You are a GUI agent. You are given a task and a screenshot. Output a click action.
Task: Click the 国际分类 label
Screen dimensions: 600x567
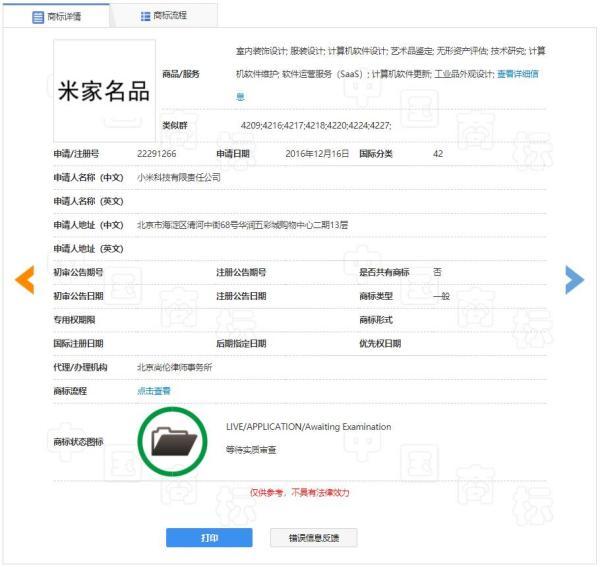pos(376,154)
